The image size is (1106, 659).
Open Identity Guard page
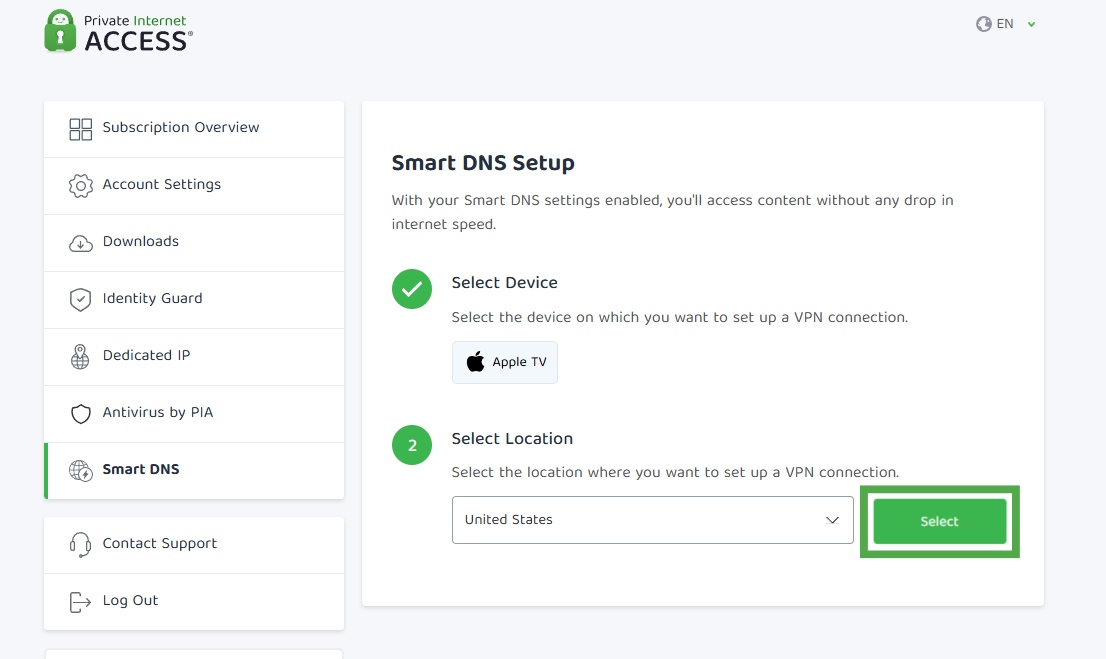click(x=194, y=301)
